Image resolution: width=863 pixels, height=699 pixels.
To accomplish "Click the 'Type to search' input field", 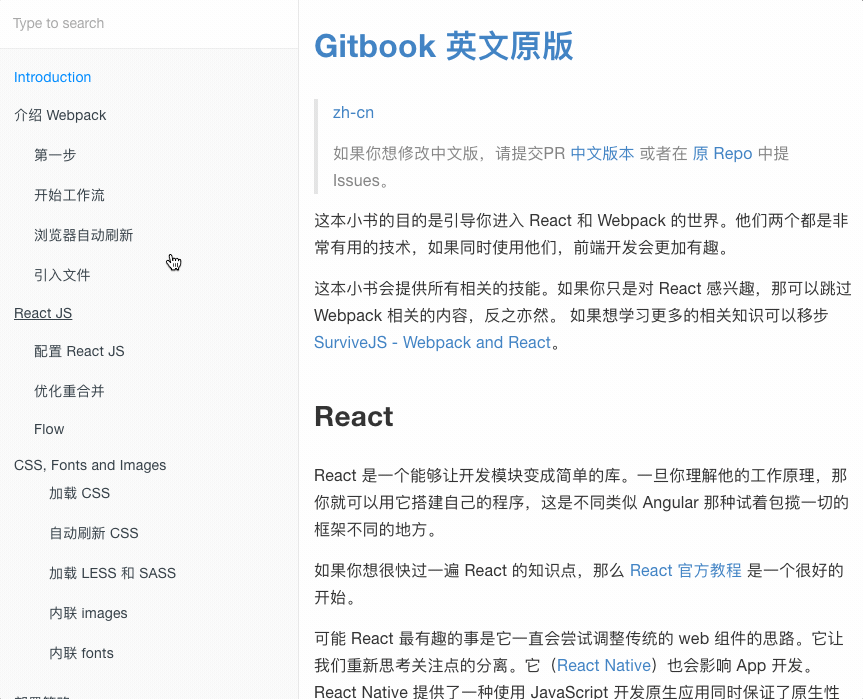I will 148,23.
